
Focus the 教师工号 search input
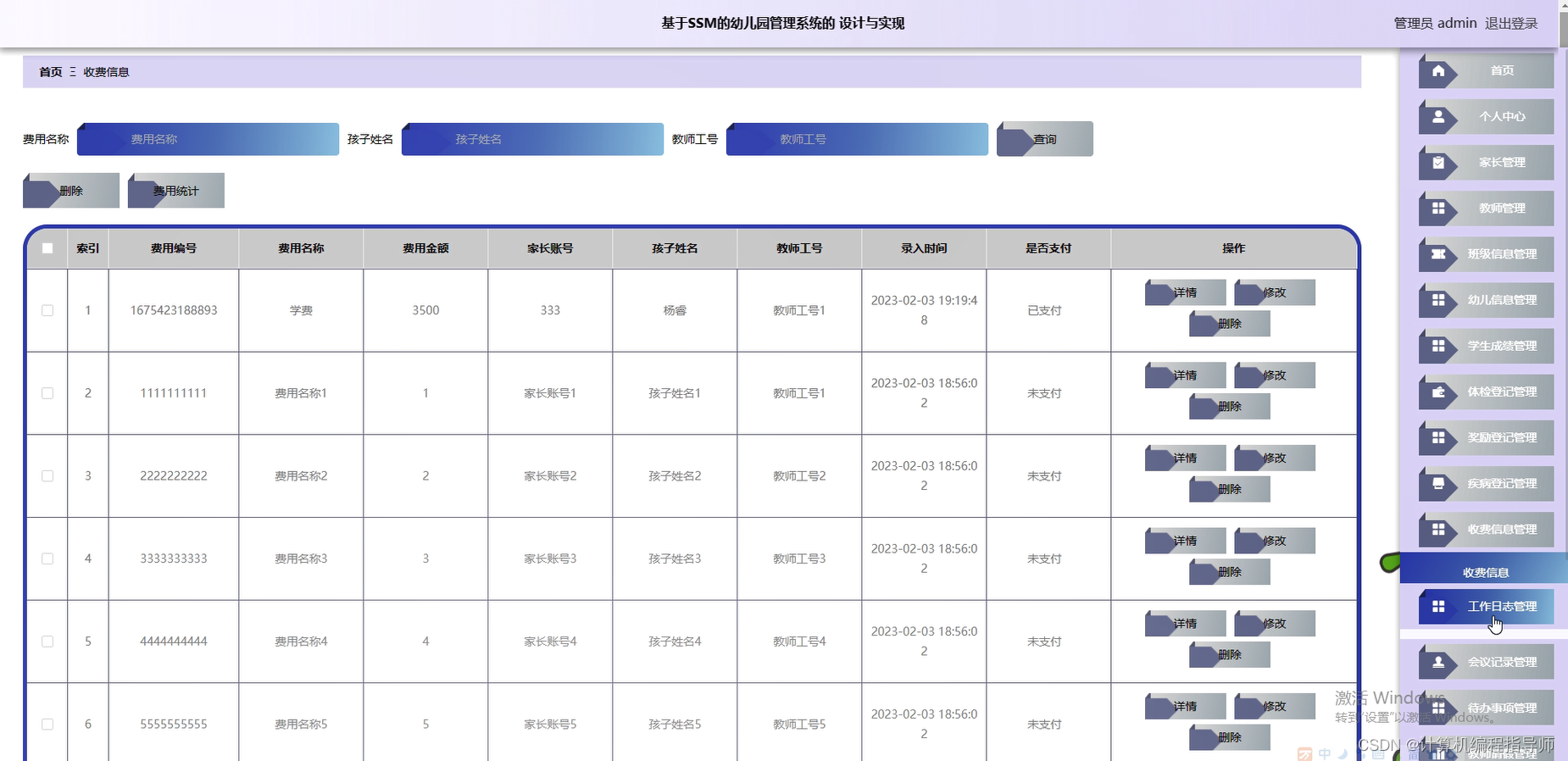pos(857,139)
